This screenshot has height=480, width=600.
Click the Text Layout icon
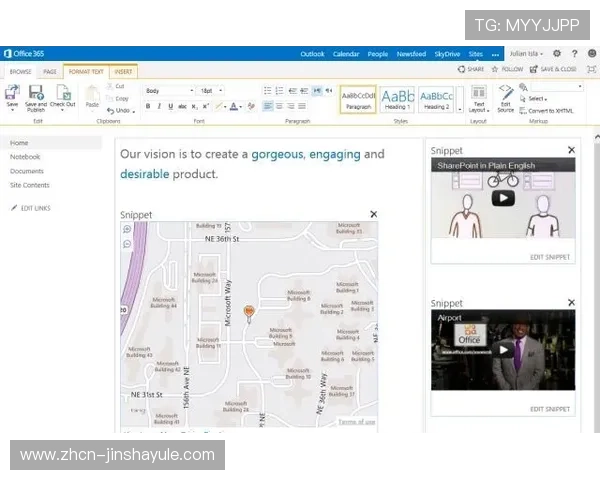[x=479, y=92]
